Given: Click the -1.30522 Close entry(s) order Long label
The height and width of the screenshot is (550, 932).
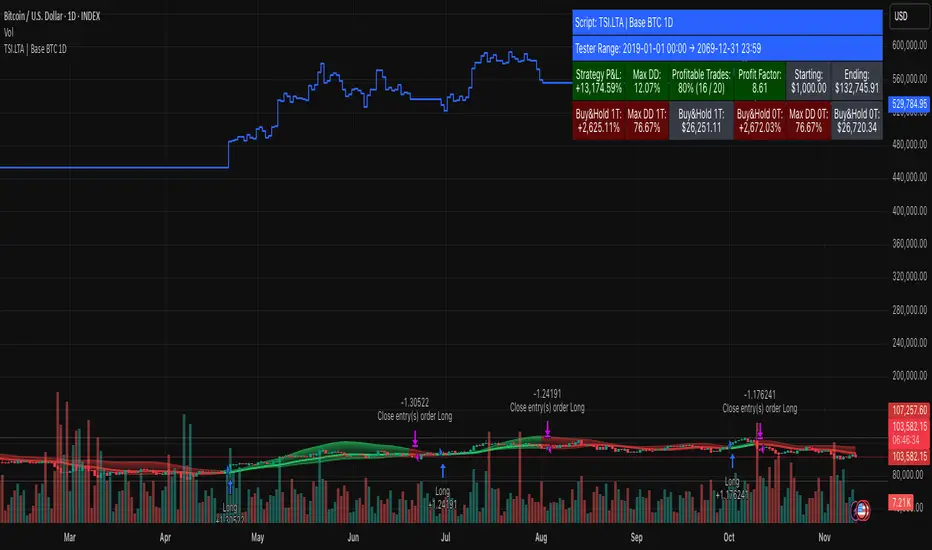Looking at the screenshot, I should [x=415, y=410].
